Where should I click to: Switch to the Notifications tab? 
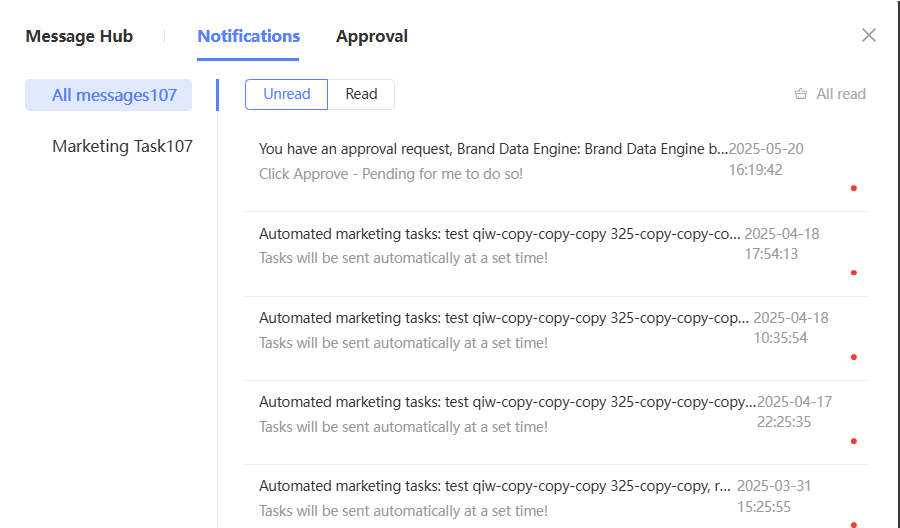pos(249,36)
